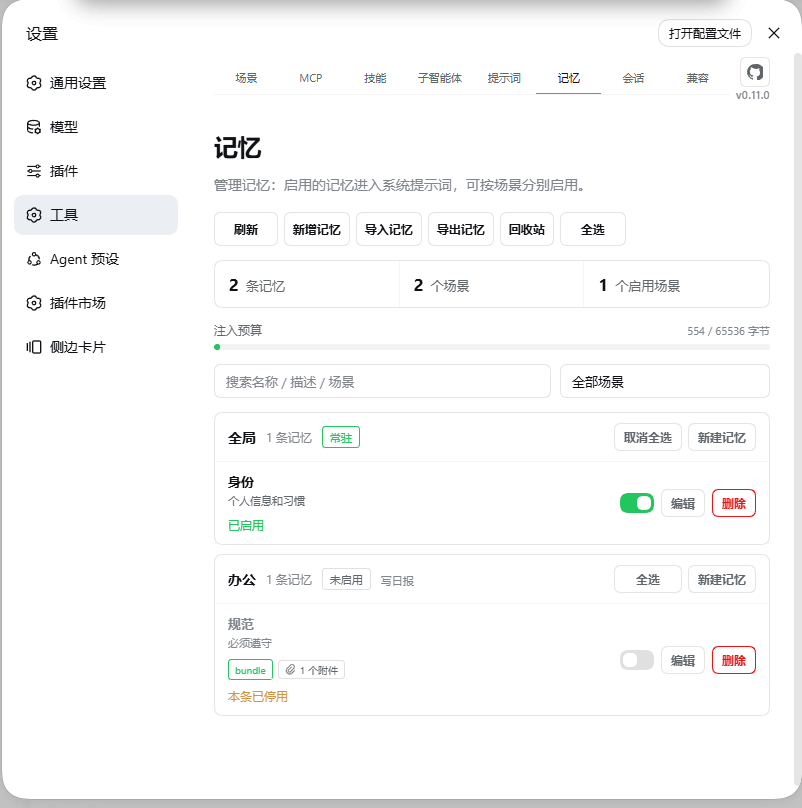Click the 模型 database icon
802x808 pixels.
tap(34, 127)
